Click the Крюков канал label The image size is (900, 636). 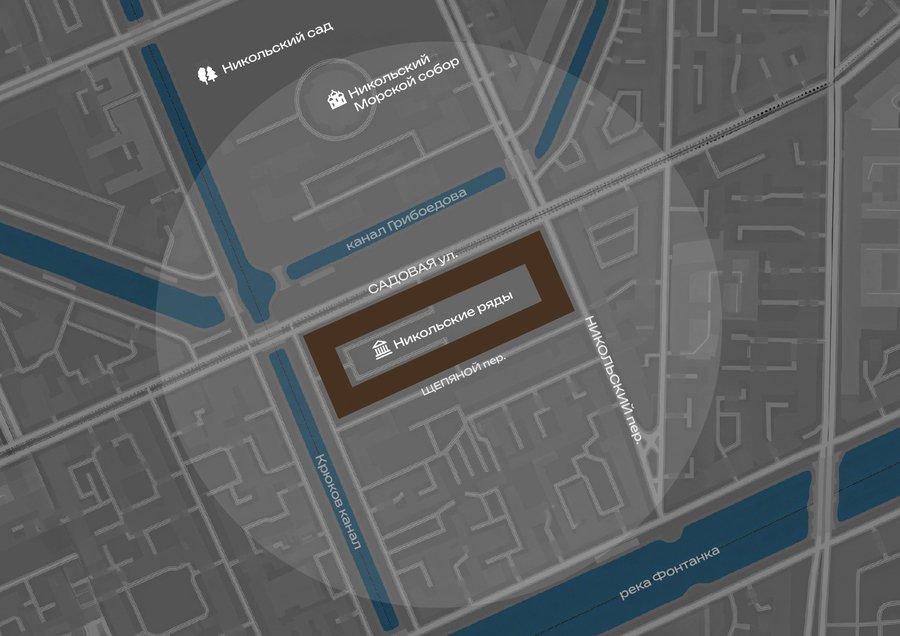pos(339,501)
